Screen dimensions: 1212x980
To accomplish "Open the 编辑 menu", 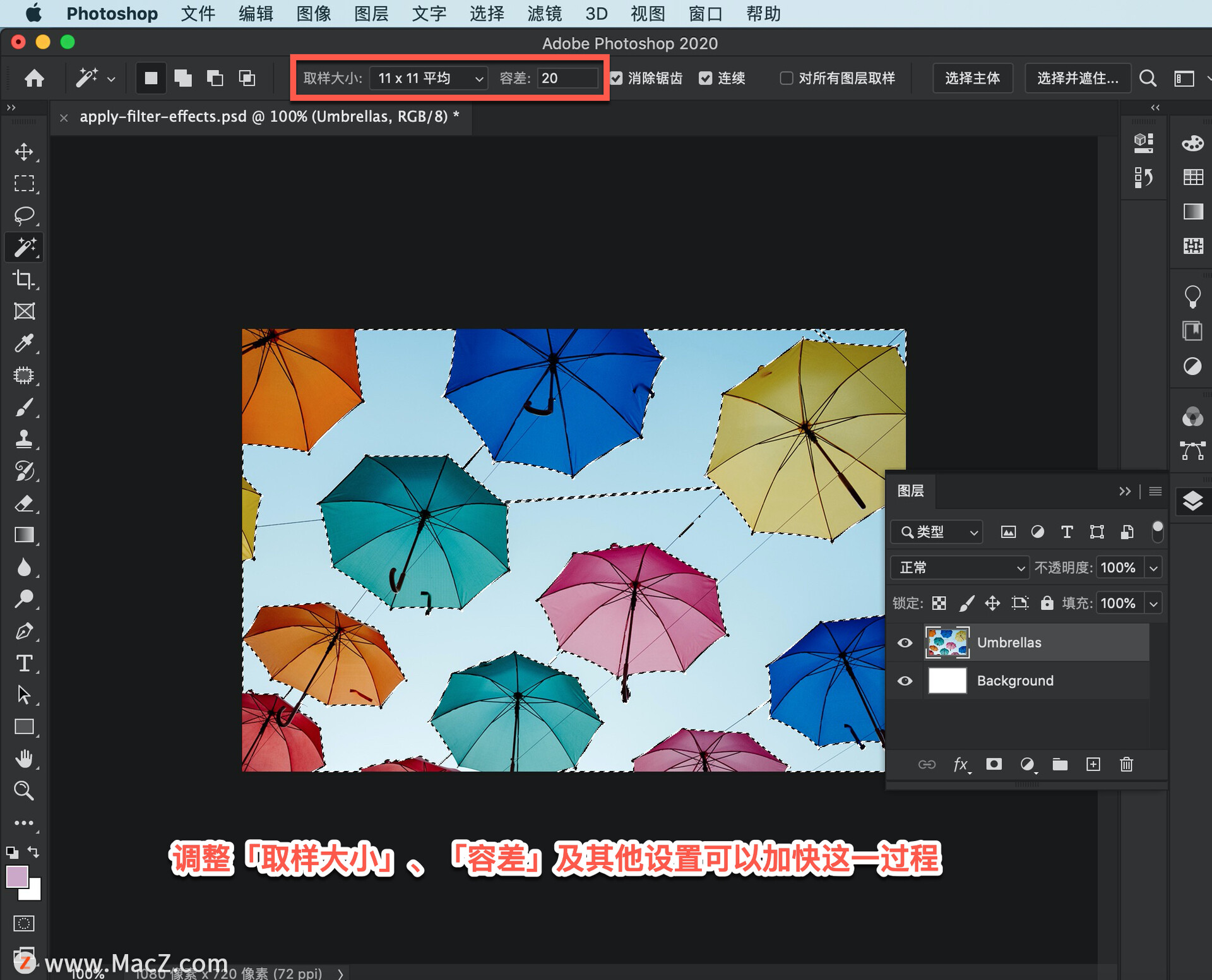I will pos(256,13).
